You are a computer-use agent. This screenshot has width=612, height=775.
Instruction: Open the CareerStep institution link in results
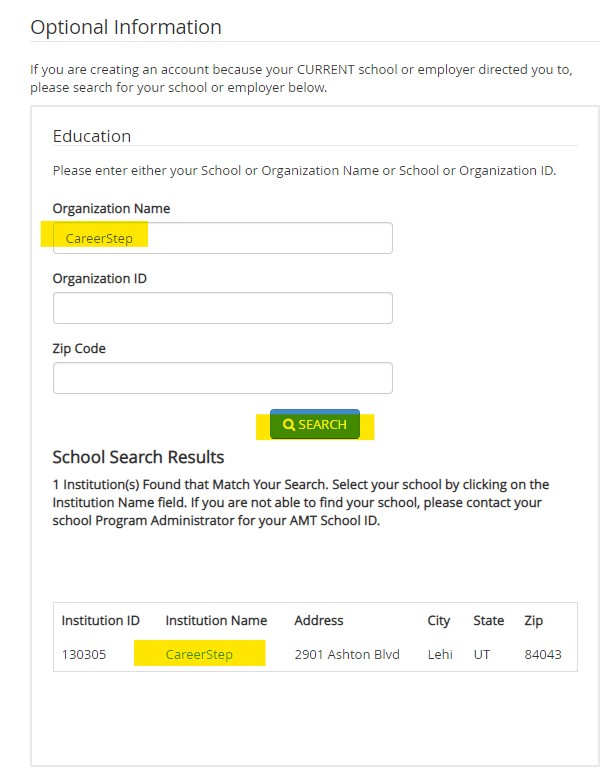(199, 654)
